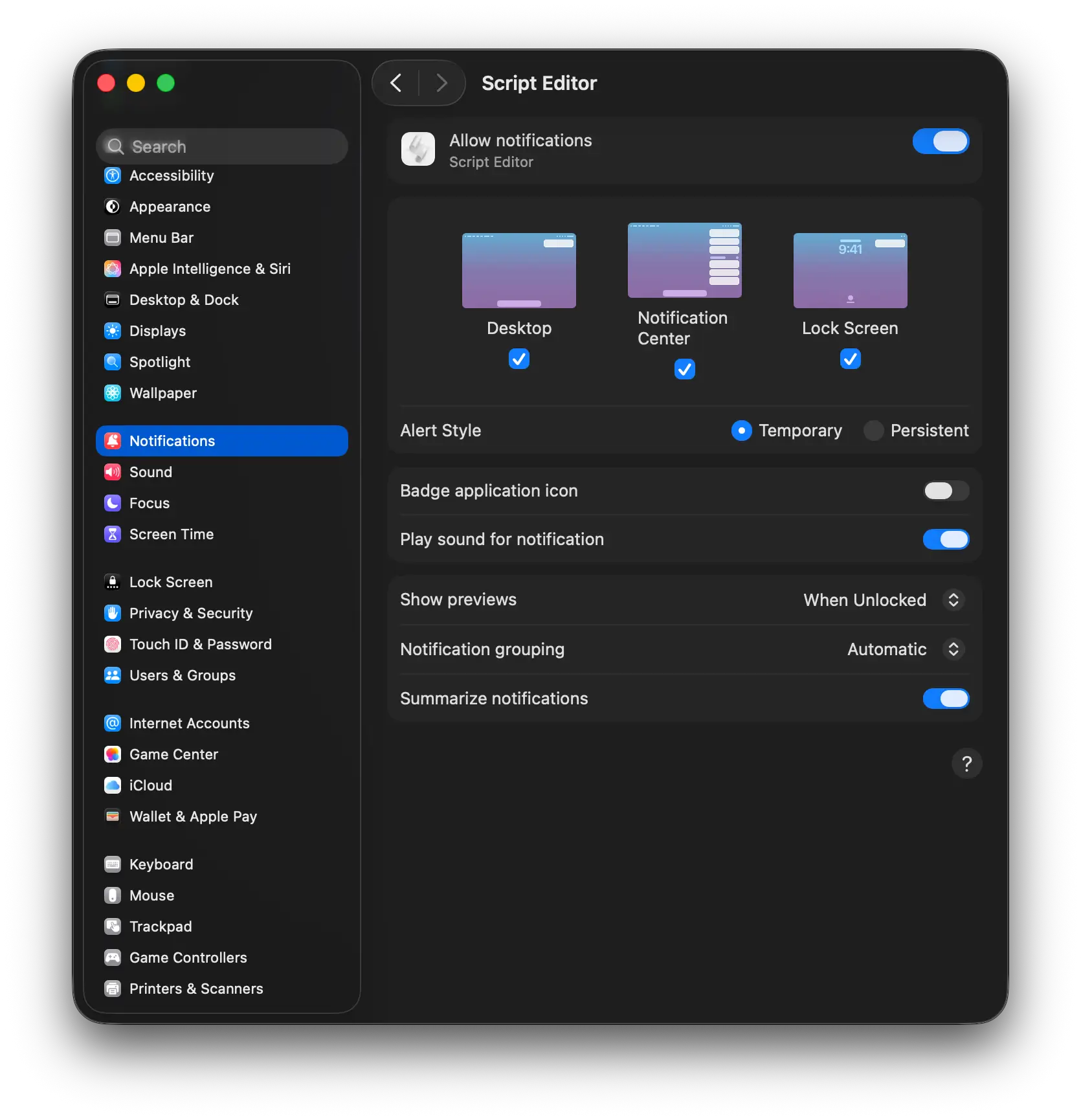Click the Notification Center preview thumbnail

[x=684, y=260]
